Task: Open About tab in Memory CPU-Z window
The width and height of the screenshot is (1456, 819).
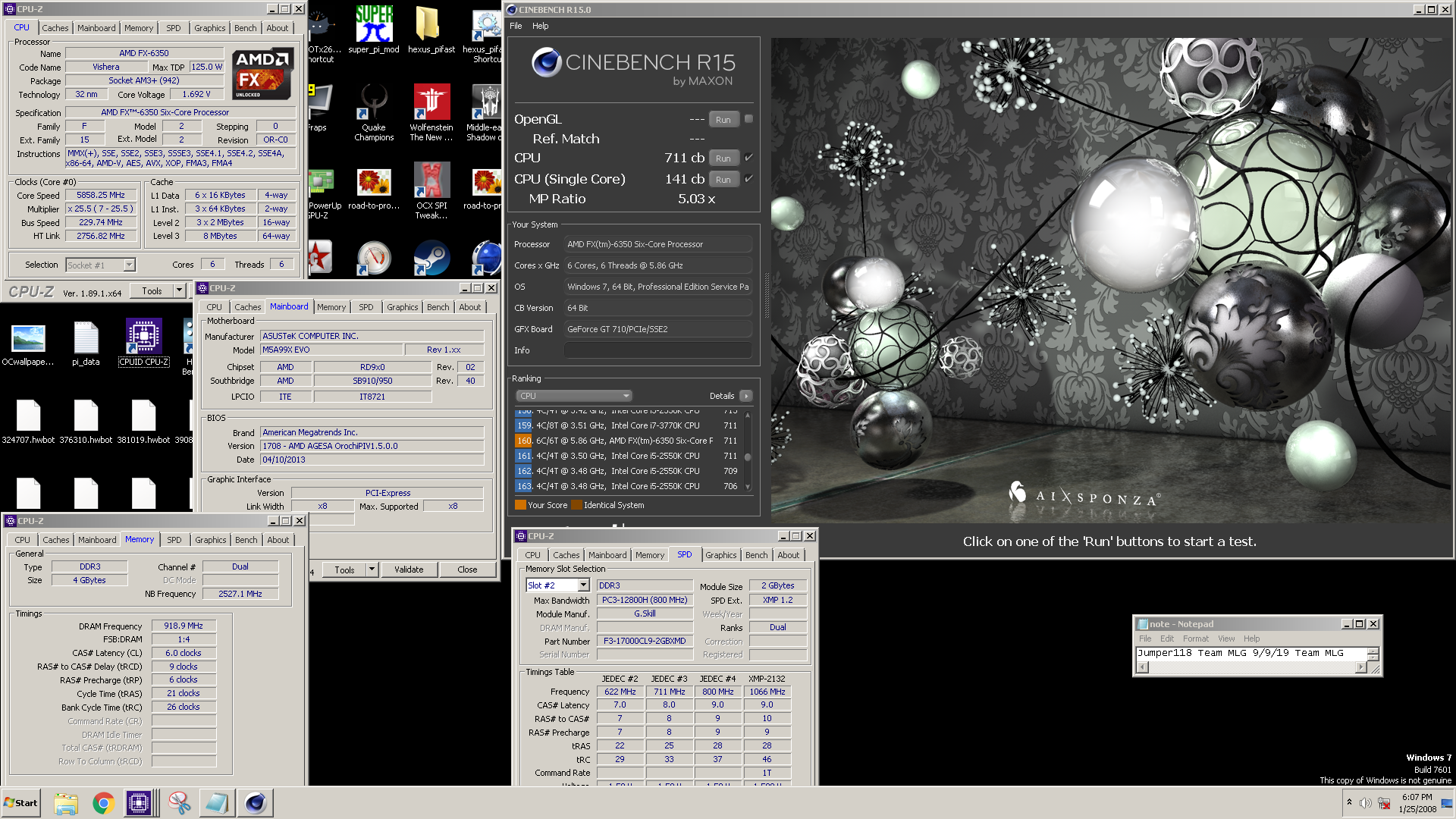Action: tap(278, 540)
